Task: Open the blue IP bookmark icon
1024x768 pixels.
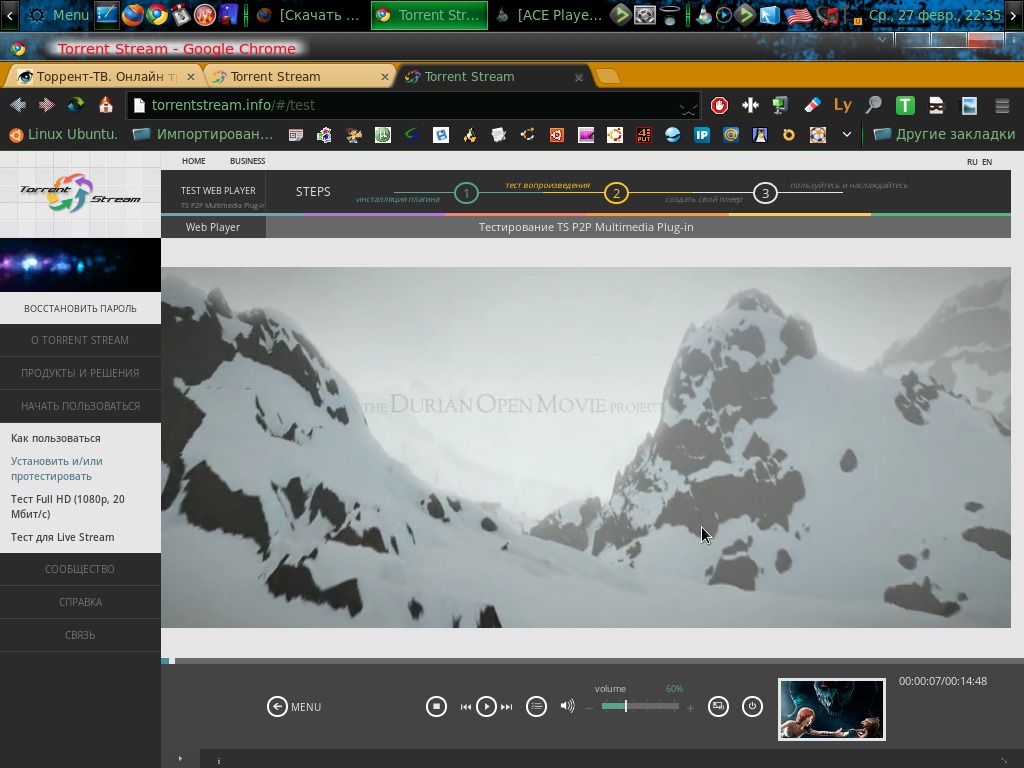Action: pyautogui.click(x=701, y=135)
